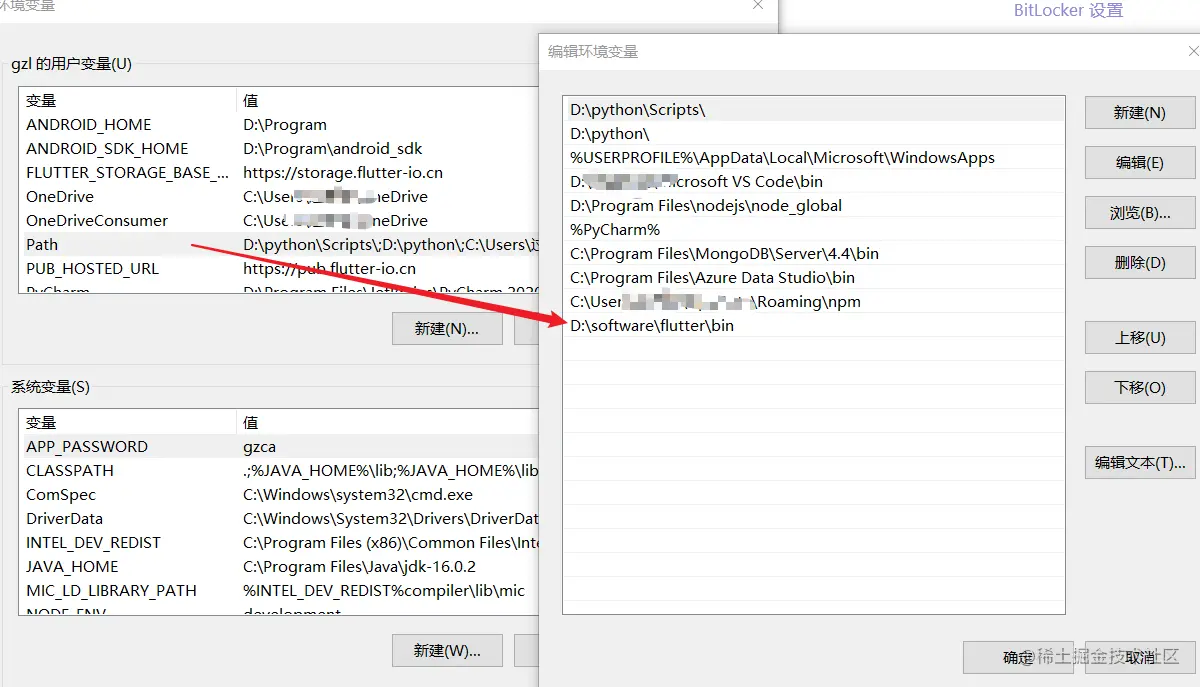Click the C:\Windows\system32\cmd.exe value cell
1200x687 pixels.
tap(358, 495)
